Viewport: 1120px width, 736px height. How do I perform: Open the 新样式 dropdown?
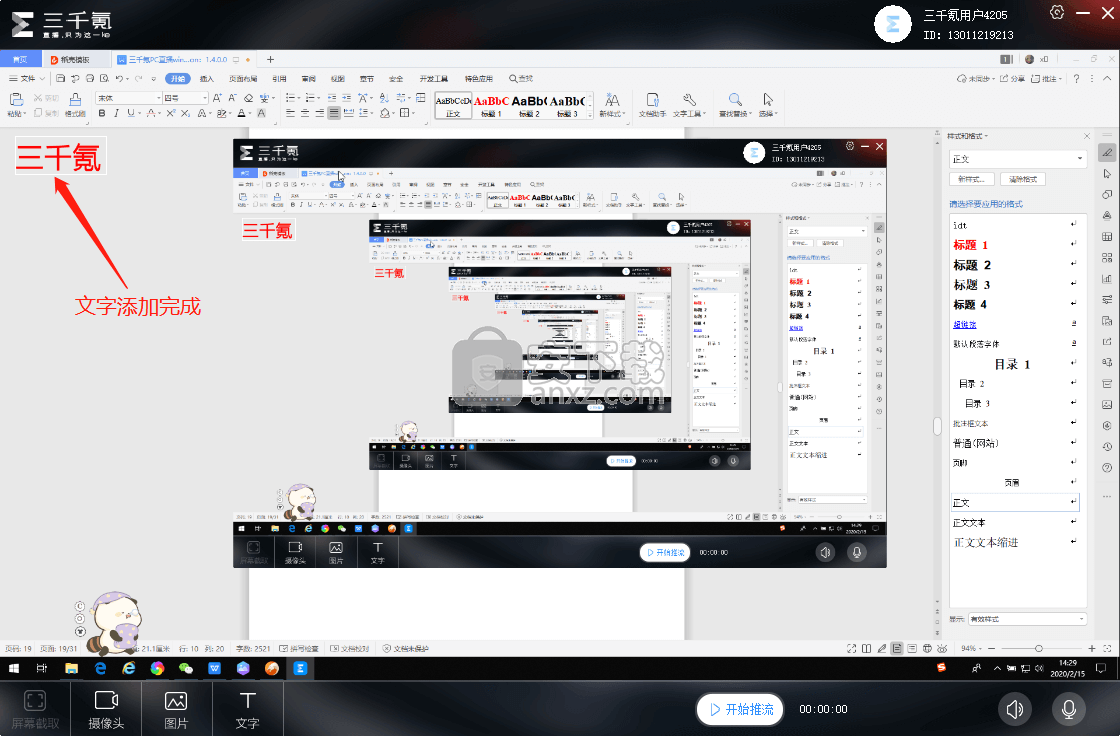point(612,105)
